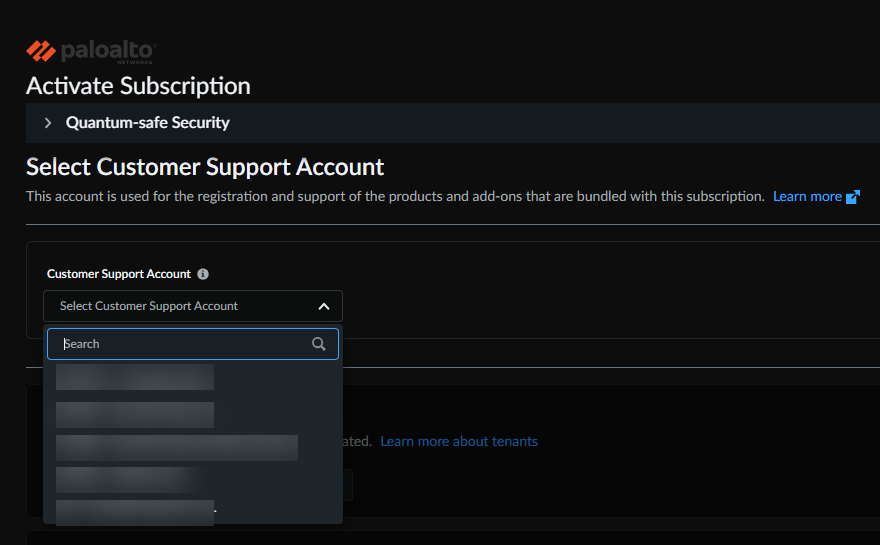The height and width of the screenshot is (545, 880).
Task: Click the Palo Alto Networks logo
Action: coord(91,50)
